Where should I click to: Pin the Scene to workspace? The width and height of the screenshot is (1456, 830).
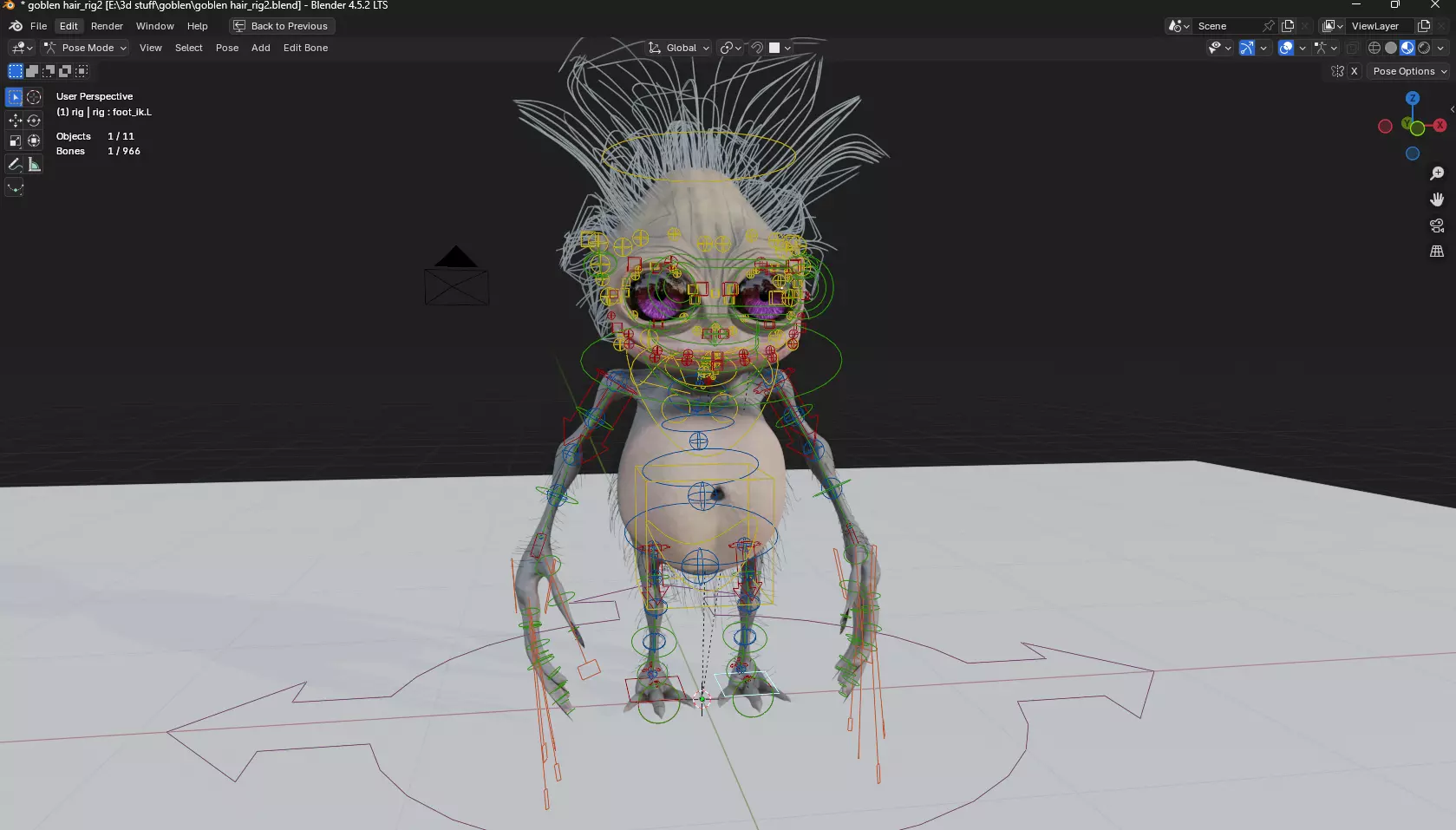tap(1269, 26)
